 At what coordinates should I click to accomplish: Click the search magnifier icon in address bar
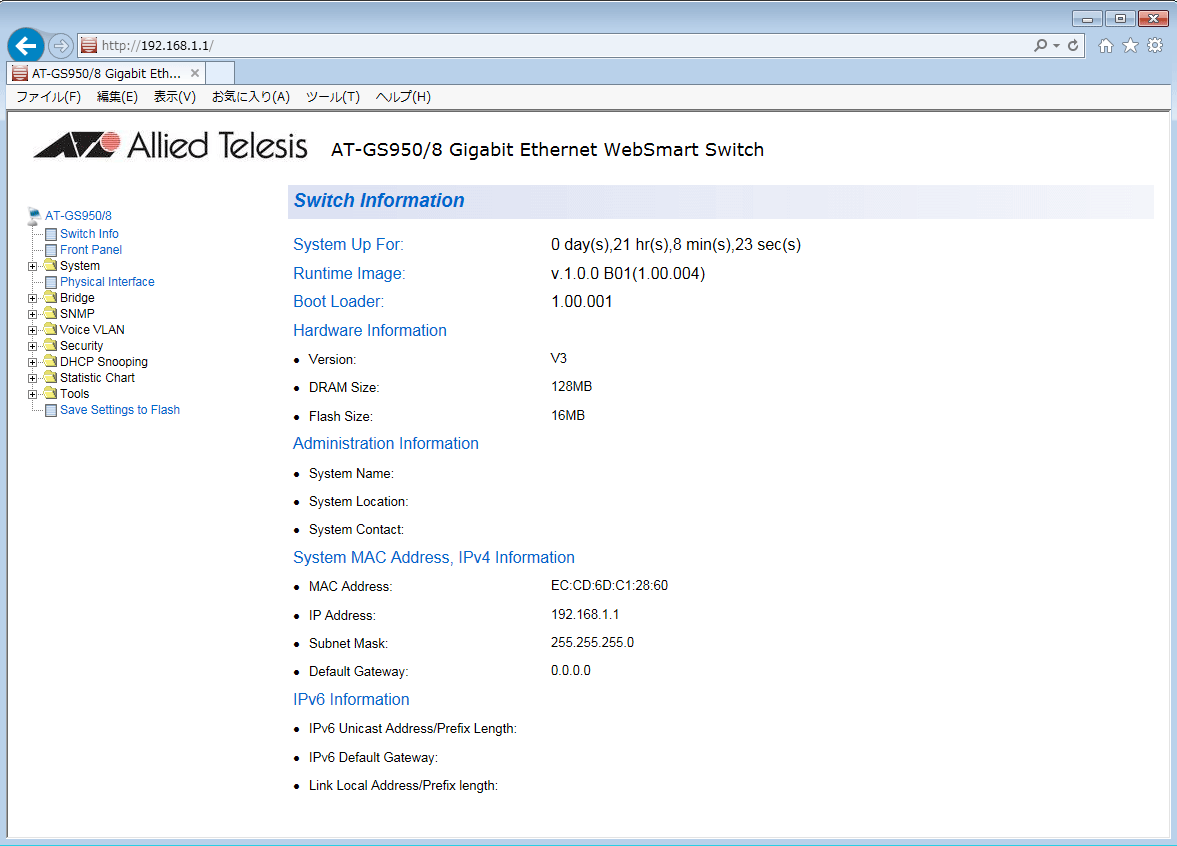click(1041, 46)
